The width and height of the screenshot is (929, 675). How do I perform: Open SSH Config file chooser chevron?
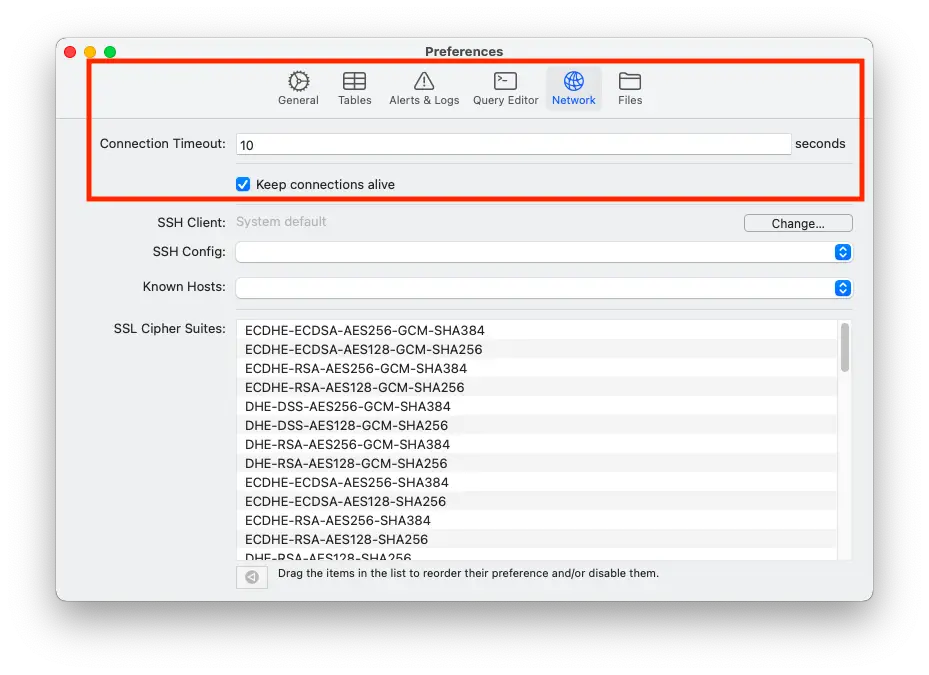pyautogui.click(x=843, y=252)
